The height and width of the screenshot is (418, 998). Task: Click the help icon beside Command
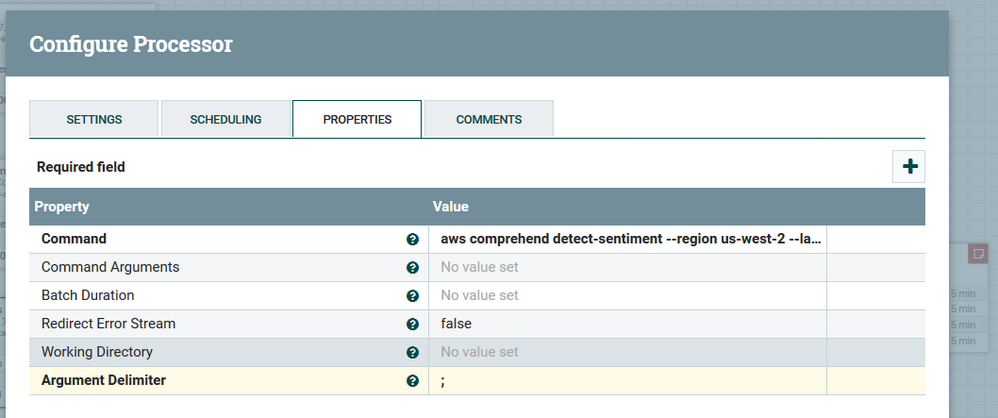coord(412,240)
